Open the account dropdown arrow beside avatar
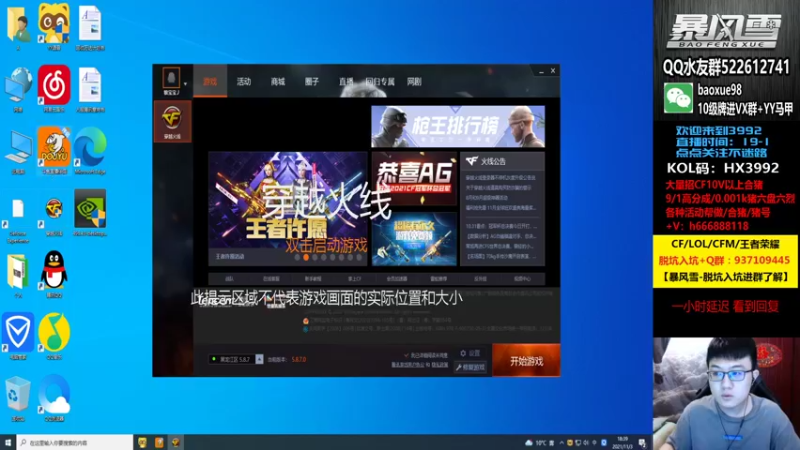 pyautogui.click(x=185, y=83)
